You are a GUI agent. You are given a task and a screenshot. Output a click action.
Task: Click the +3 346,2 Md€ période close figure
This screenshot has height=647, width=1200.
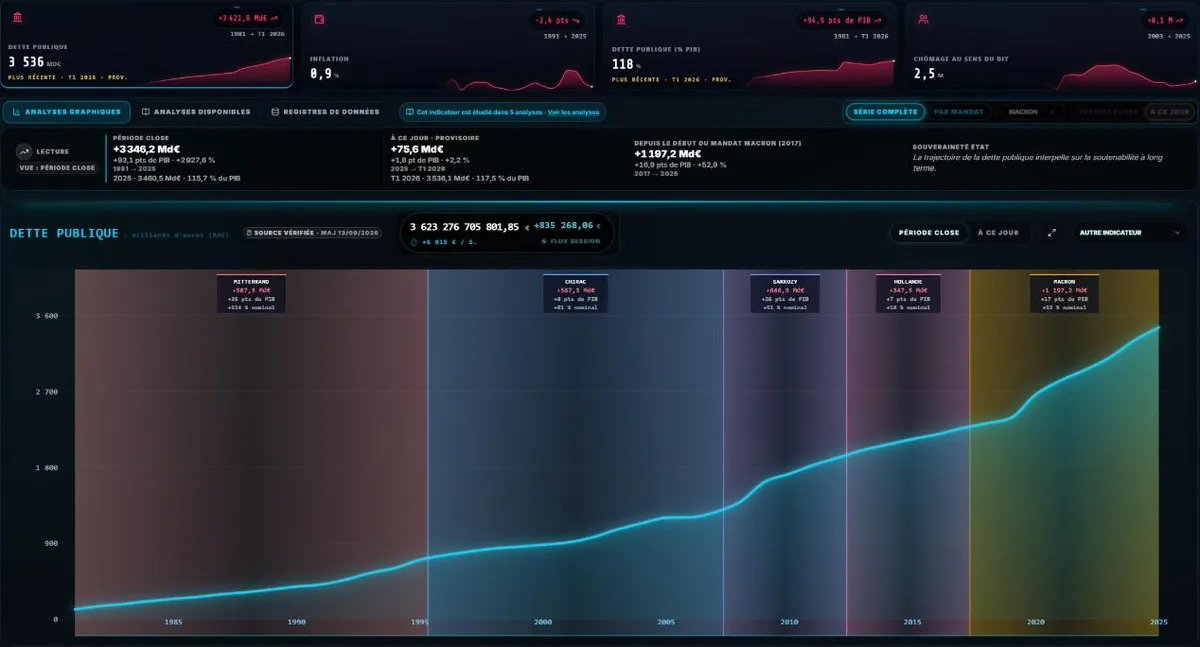(x=147, y=149)
